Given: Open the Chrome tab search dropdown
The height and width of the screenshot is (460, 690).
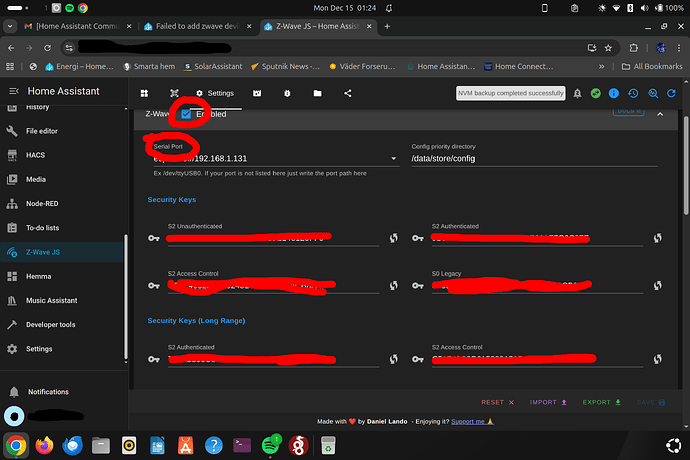Looking at the screenshot, I should [x=10, y=26].
